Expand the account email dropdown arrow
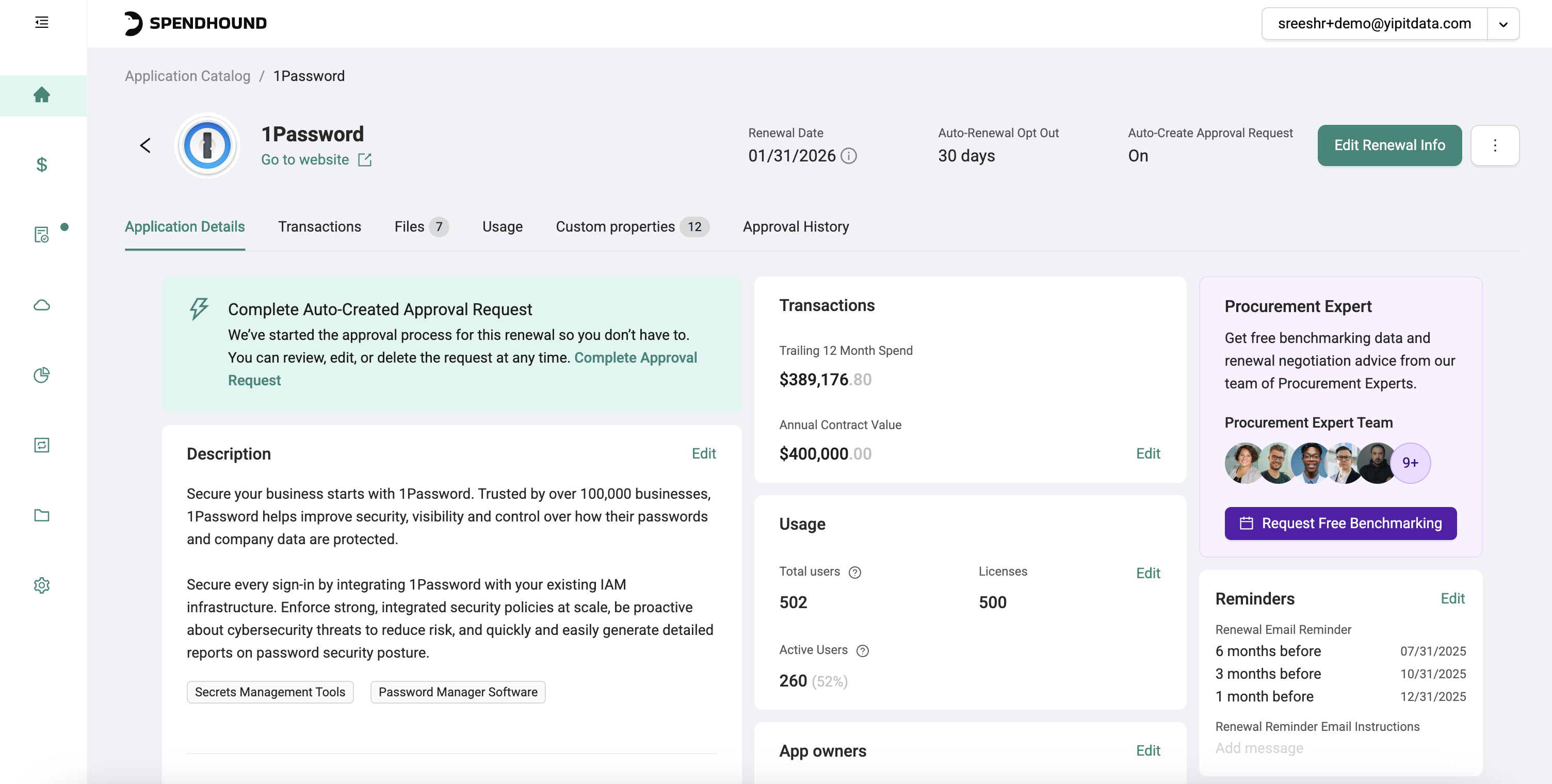The width and height of the screenshot is (1552, 784). (1502, 24)
